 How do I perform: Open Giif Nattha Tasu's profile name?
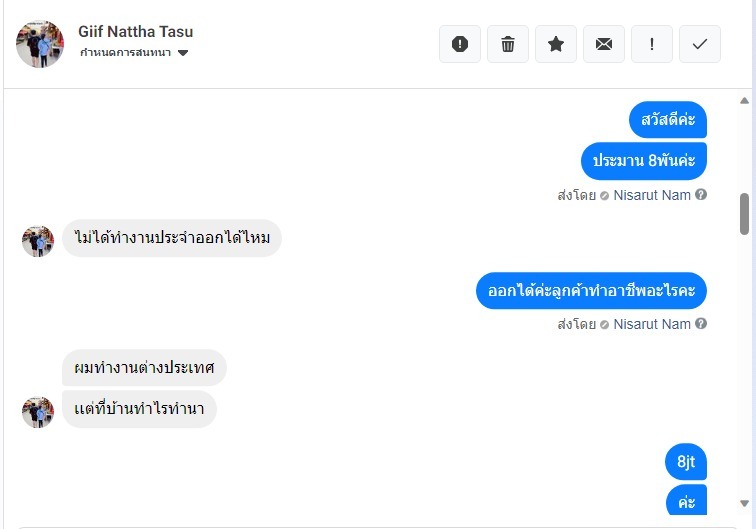136,31
